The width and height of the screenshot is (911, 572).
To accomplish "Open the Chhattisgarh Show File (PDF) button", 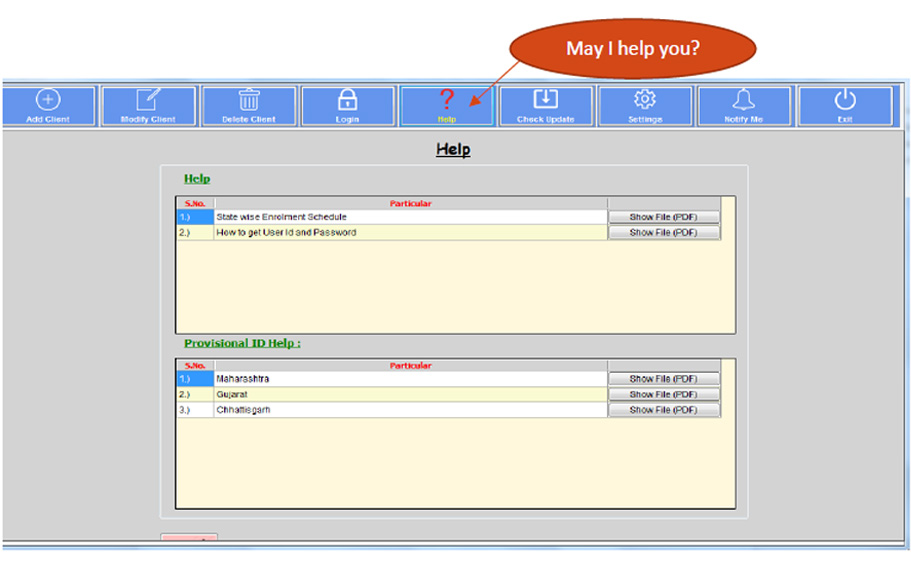I will point(663,410).
